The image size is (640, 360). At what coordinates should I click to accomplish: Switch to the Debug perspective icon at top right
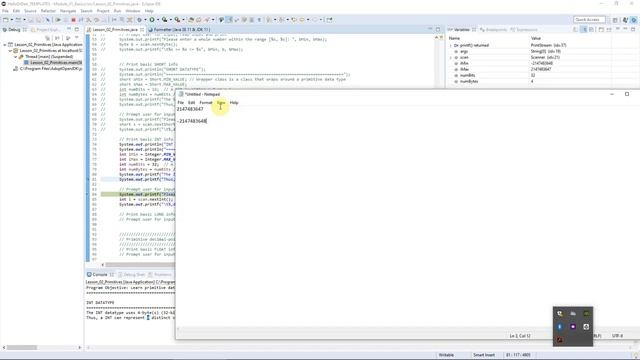coord(634,20)
